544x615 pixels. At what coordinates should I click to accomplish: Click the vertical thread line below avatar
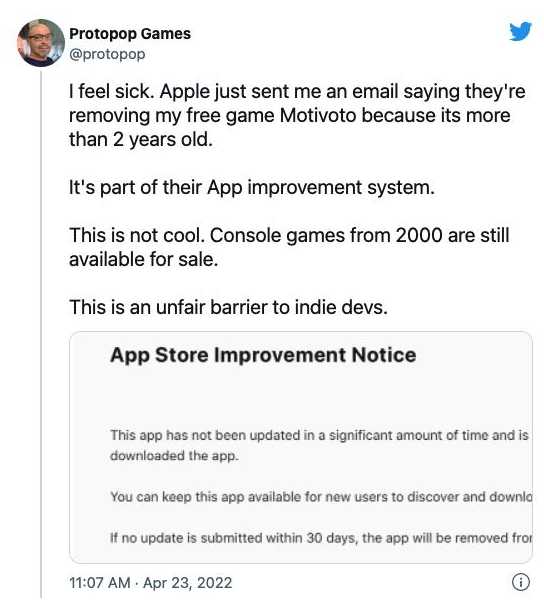[41, 333]
